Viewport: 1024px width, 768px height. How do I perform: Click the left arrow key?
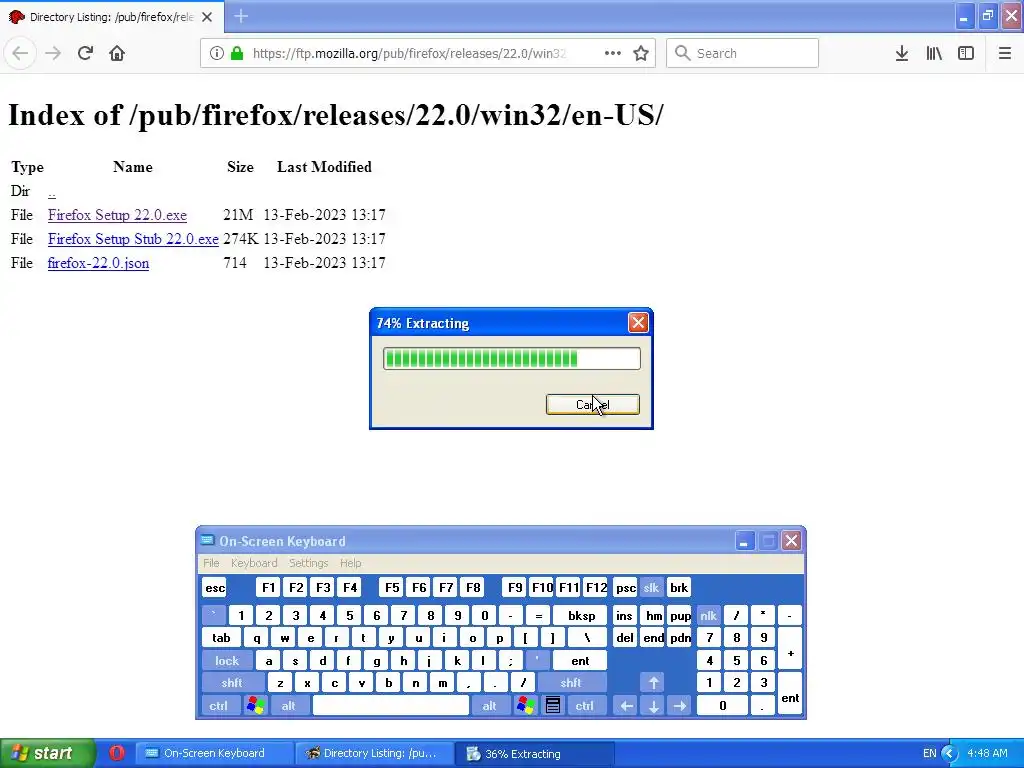(626, 706)
